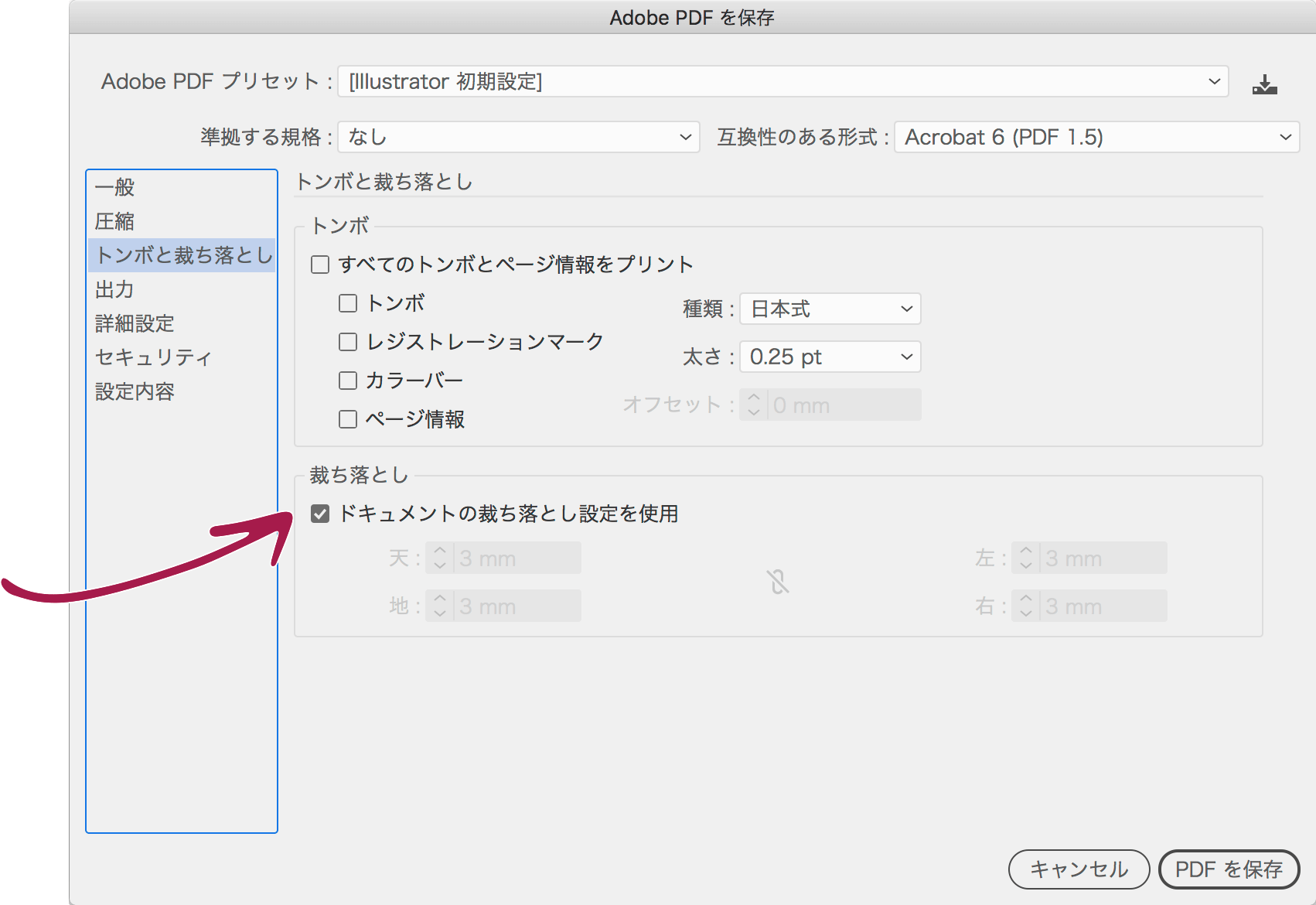Click the 天 bleed stepper arrows
1316x905 pixels.
coord(440,558)
